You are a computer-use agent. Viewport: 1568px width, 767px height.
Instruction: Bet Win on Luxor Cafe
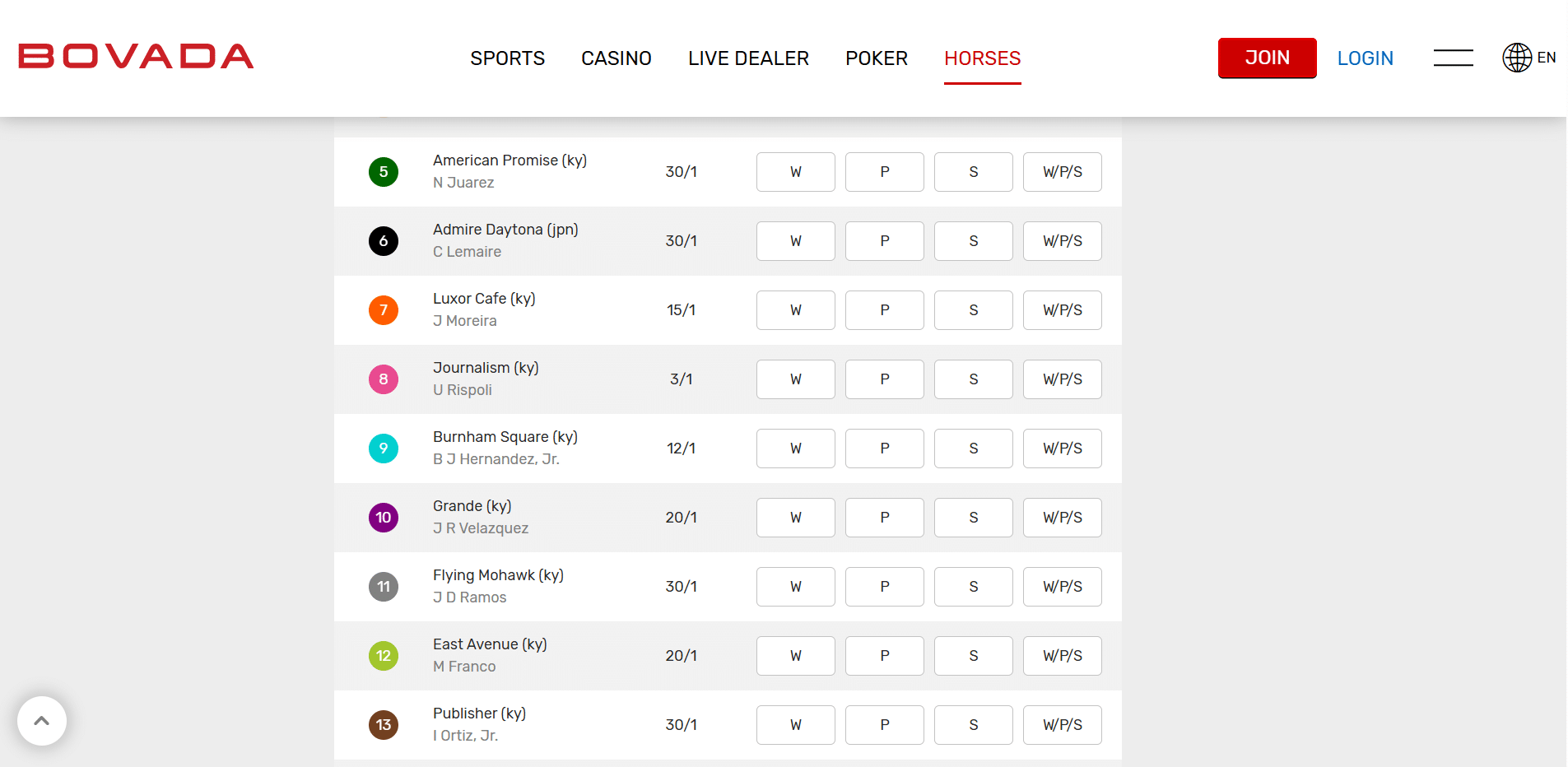click(796, 310)
